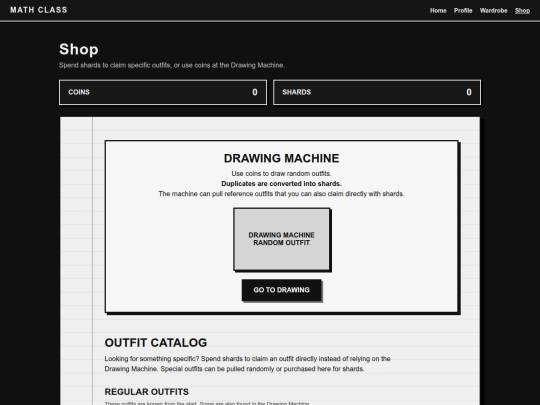Click 'The machine can pull reference outfits' line

pyautogui.click(x=281, y=194)
